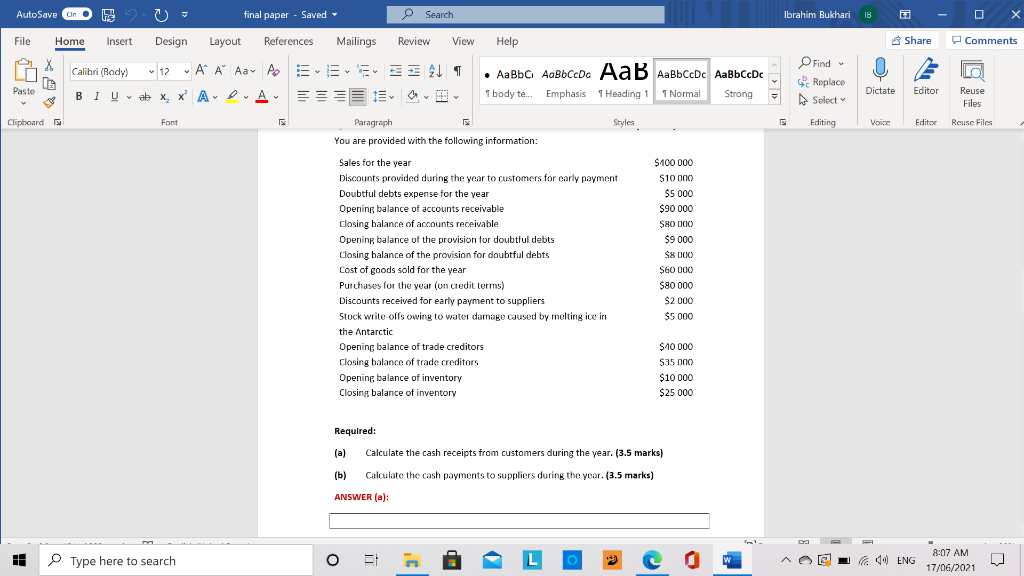This screenshot has width=1024, height=576.
Task: Open the Calibri font name dropdown
Action: tap(150, 70)
